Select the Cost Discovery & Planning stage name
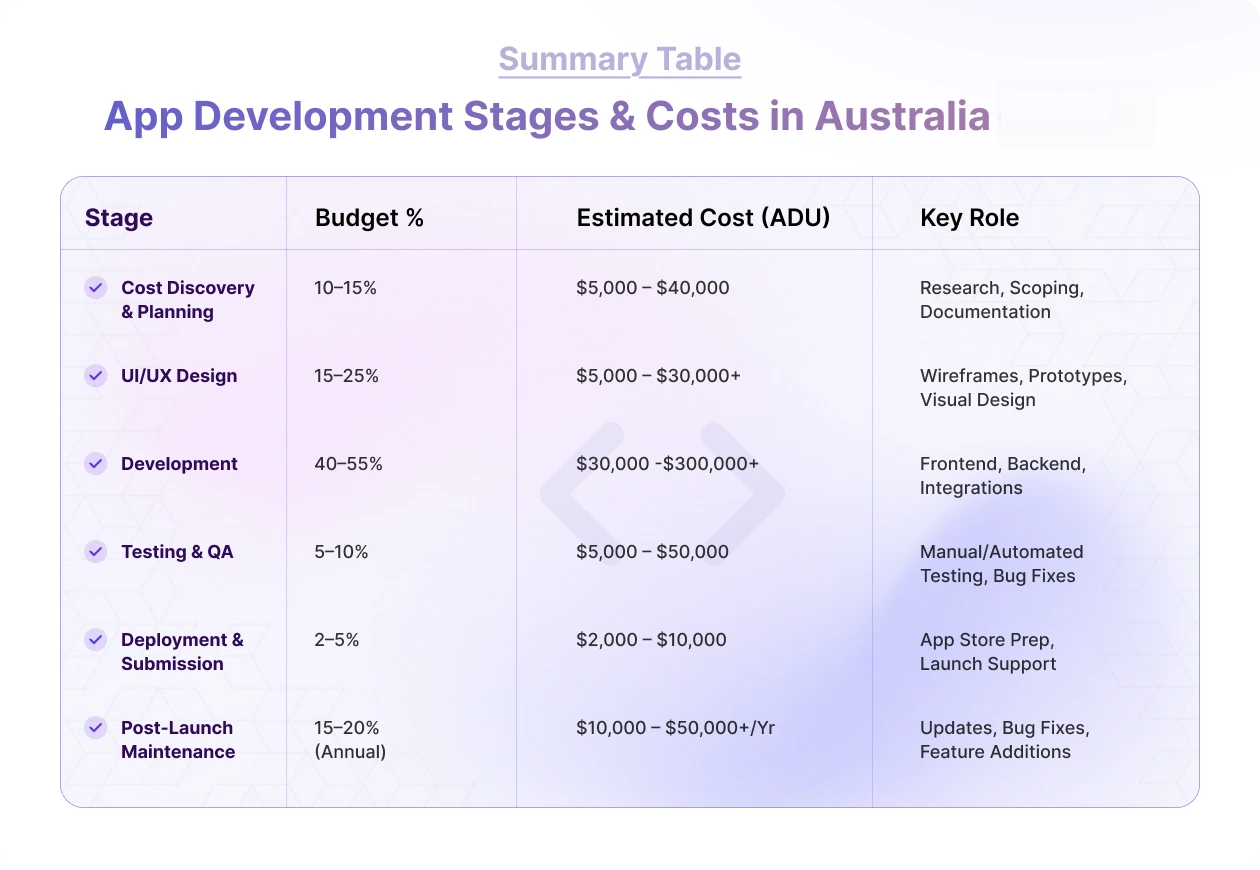Image resolution: width=1260 pixels, height=870 pixels. click(x=188, y=300)
